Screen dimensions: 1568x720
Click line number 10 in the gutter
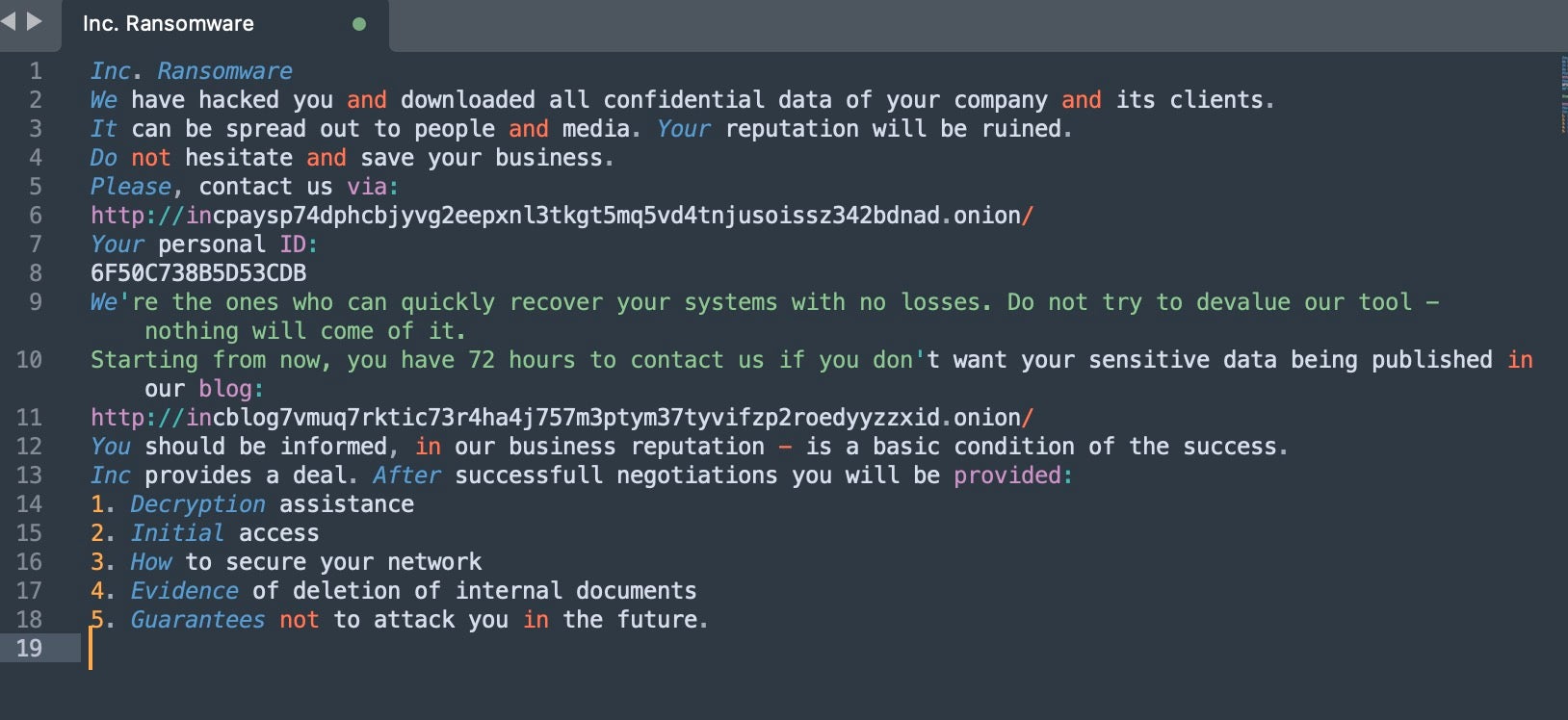pyautogui.click(x=30, y=360)
